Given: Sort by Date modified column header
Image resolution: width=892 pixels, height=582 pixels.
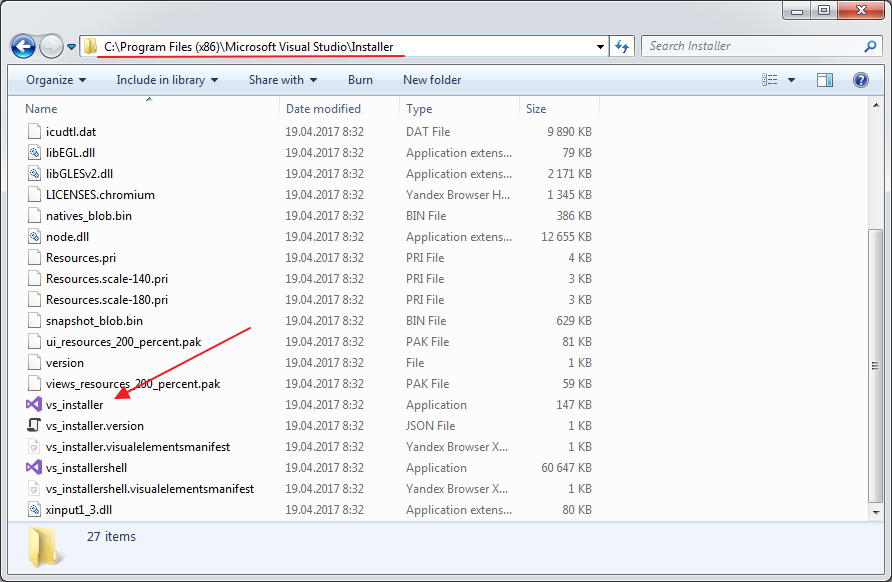Looking at the screenshot, I should [340, 109].
